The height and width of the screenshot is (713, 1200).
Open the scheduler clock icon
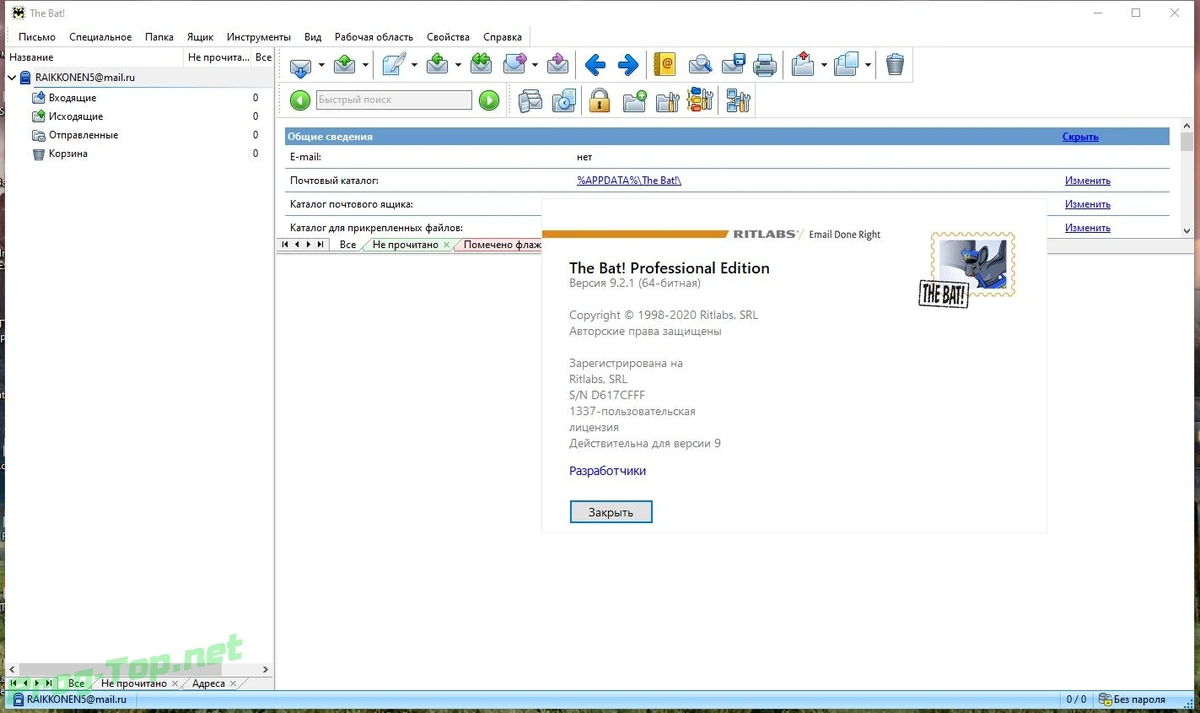[x=564, y=100]
